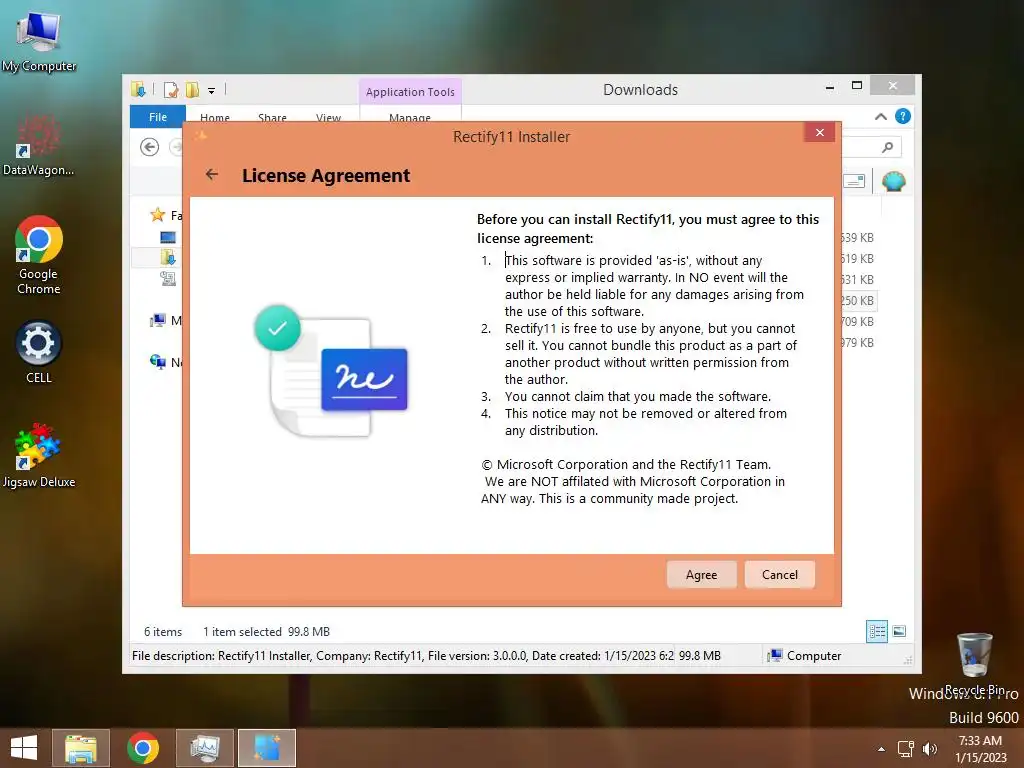Open the Manage tab under Application Tools

click(x=410, y=118)
